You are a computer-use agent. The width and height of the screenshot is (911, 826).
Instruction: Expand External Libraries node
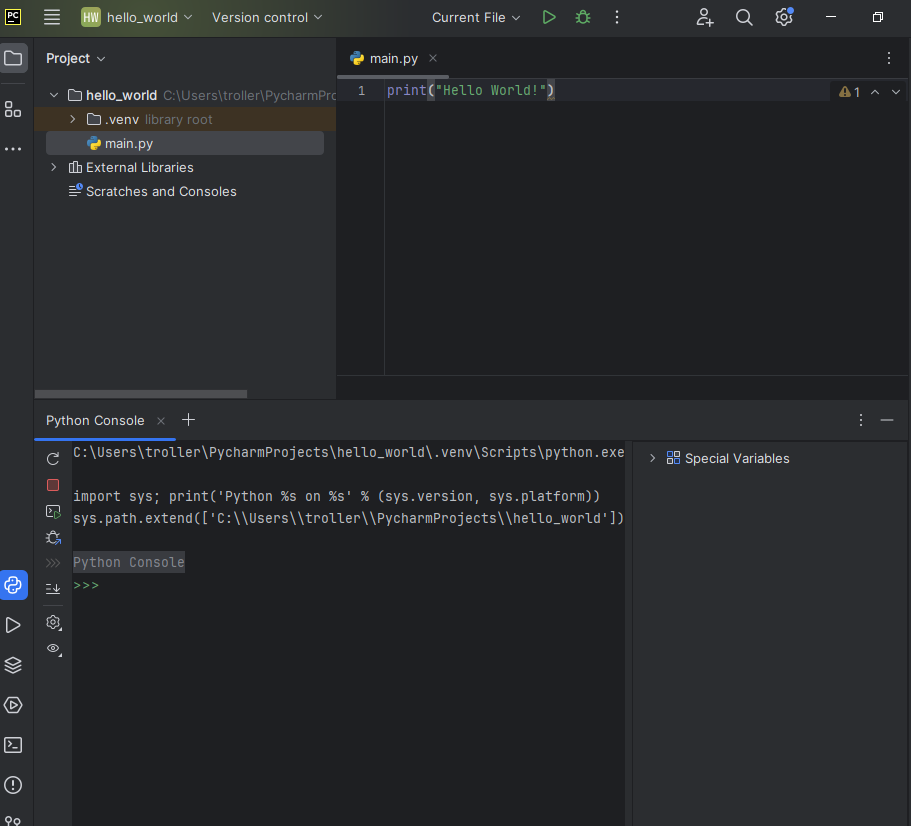[54, 167]
